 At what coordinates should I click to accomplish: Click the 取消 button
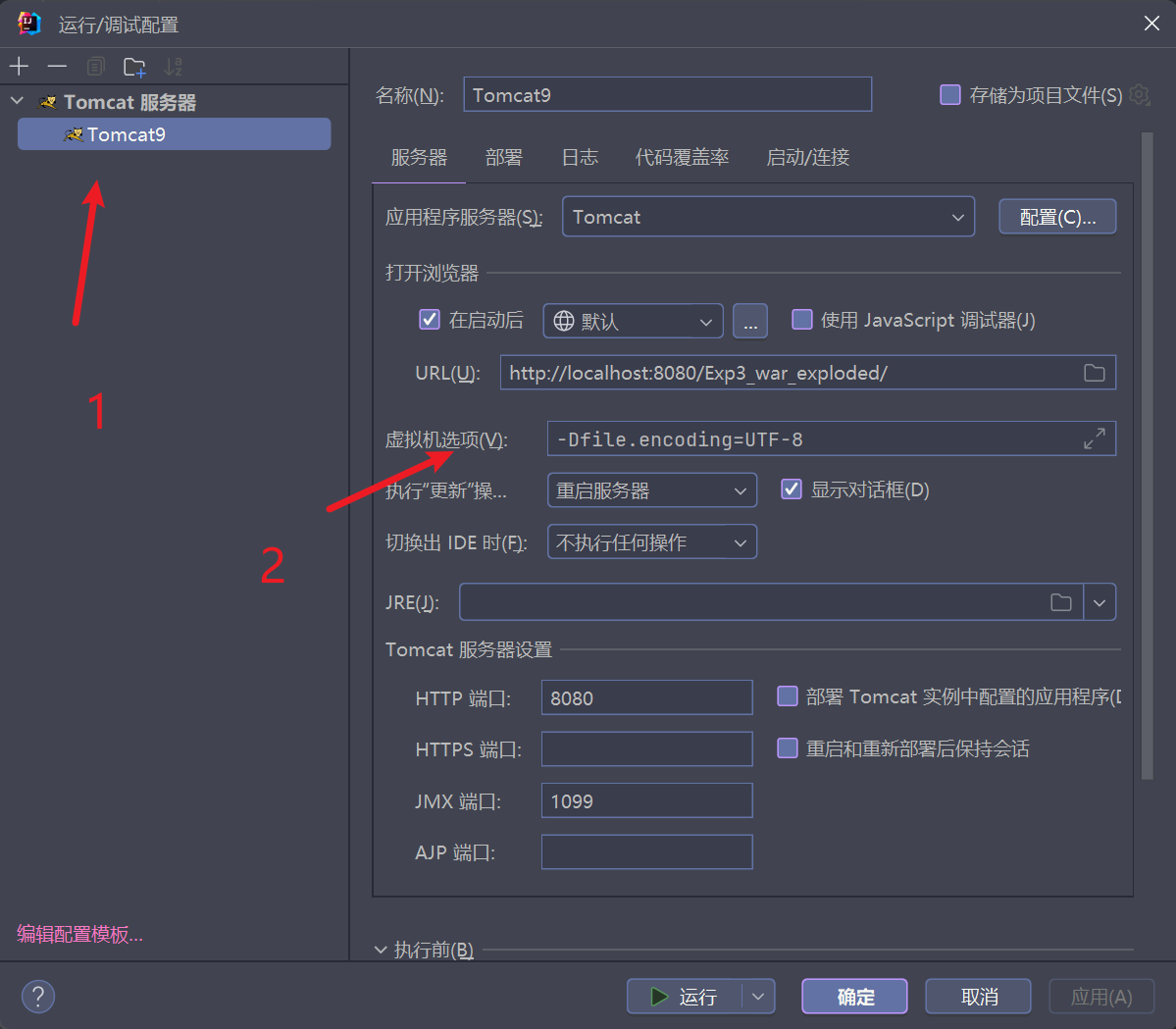[x=979, y=997]
